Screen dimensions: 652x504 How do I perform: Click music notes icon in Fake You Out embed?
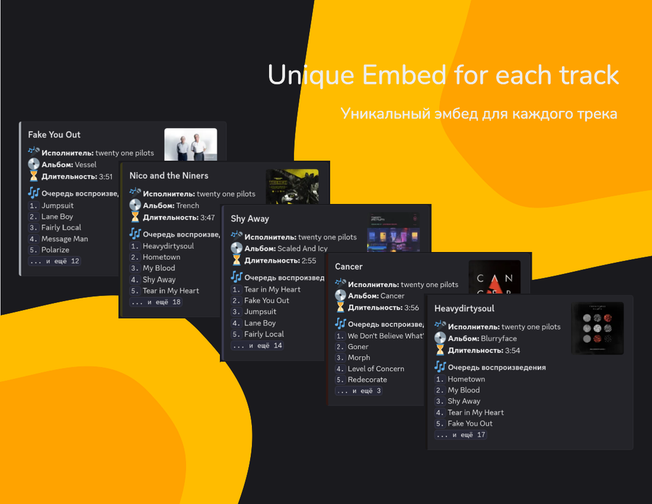(34, 151)
